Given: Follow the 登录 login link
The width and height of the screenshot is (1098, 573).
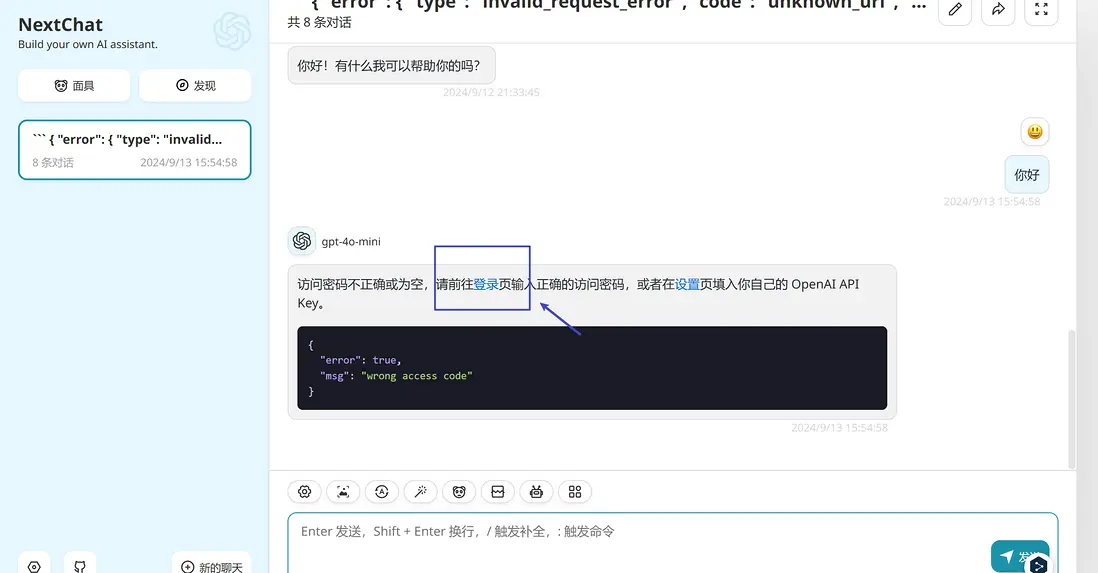Looking at the screenshot, I should tap(486, 284).
